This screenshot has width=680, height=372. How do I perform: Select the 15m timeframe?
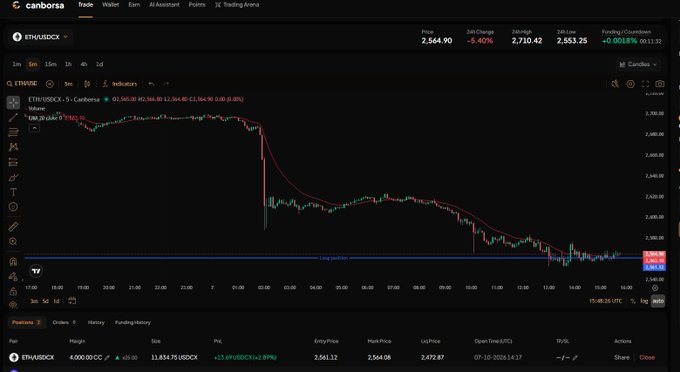[51, 64]
